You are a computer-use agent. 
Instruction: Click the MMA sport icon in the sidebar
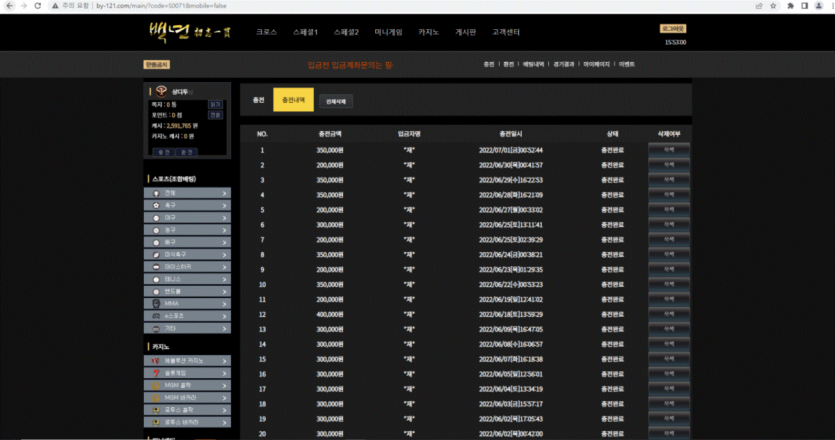pyautogui.click(x=156, y=302)
